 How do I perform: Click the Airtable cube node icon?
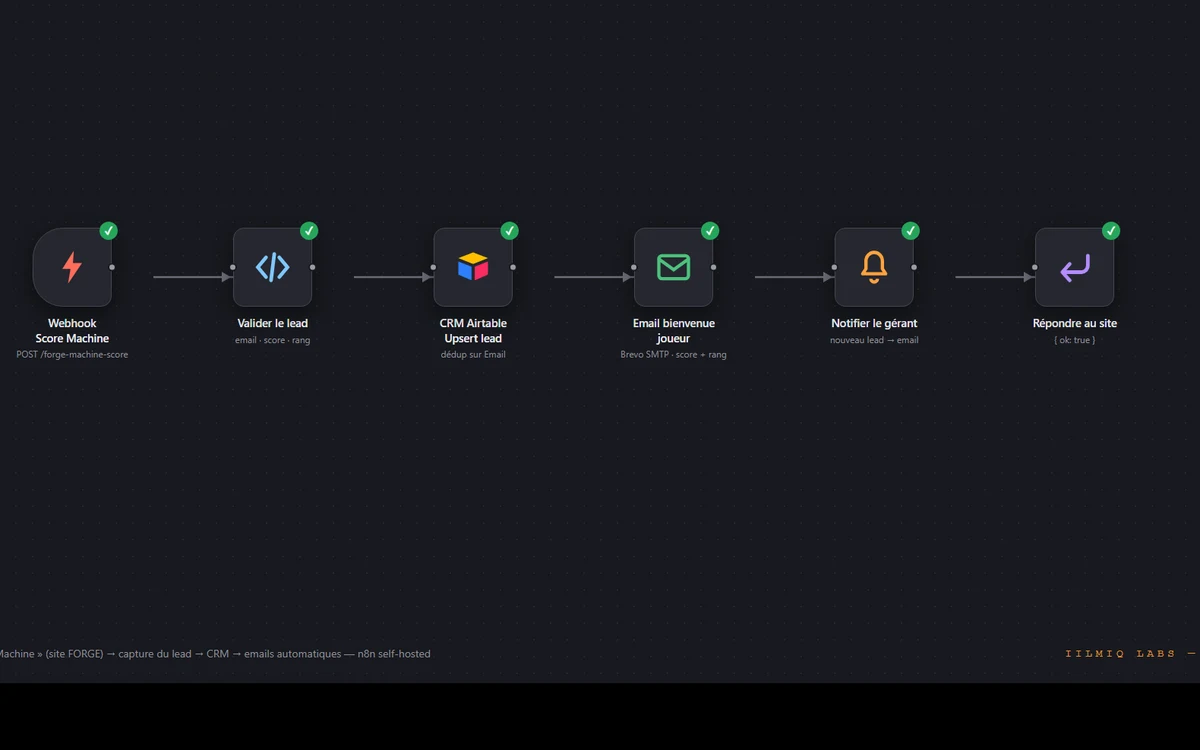pyautogui.click(x=473, y=267)
